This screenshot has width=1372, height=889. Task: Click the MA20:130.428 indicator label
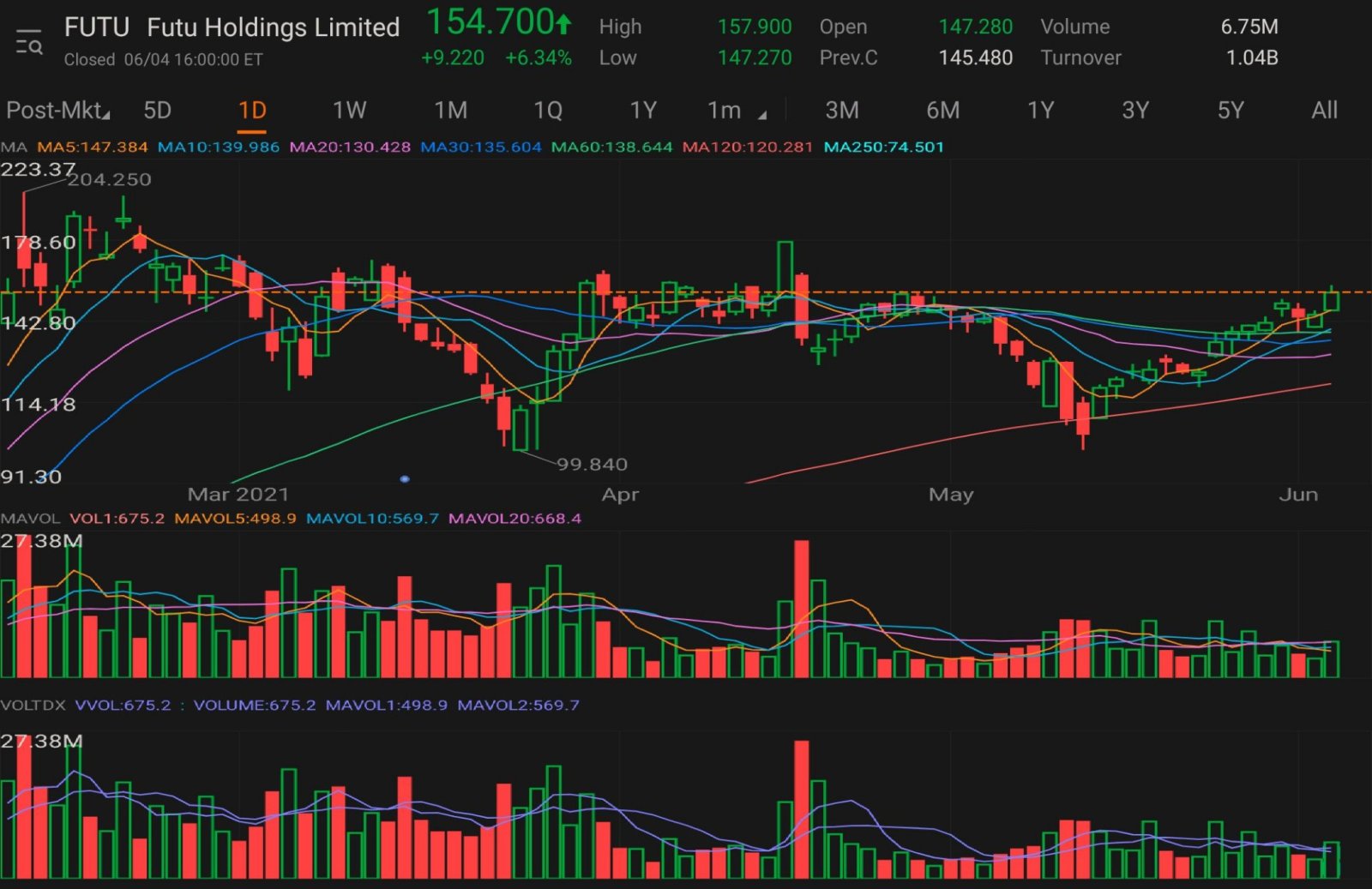pyautogui.click(x=350, y=147)
